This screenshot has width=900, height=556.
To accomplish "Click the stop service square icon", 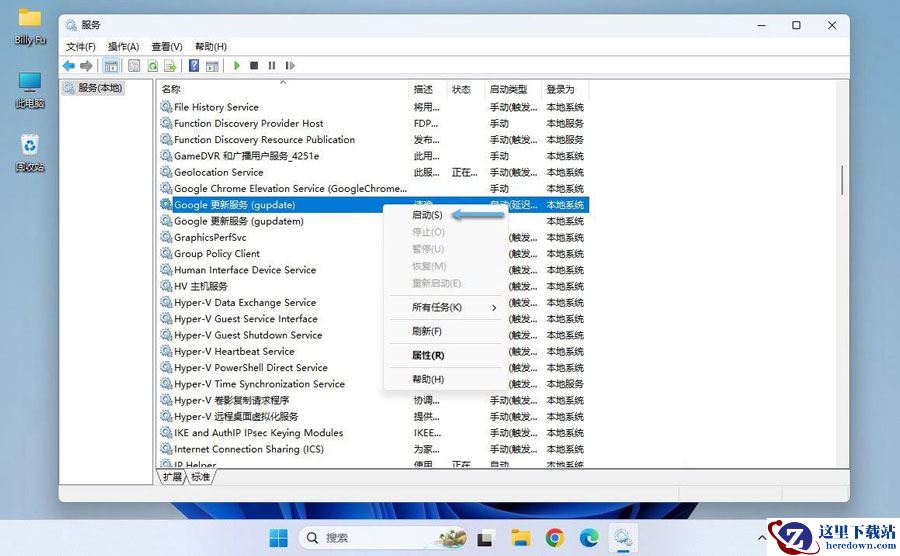I will [x=254, y=66].
